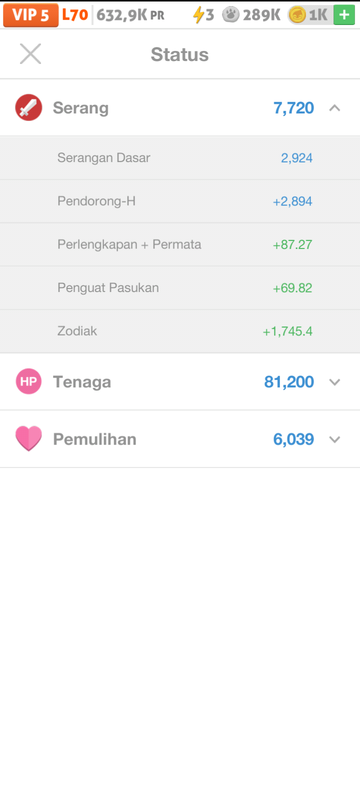Select the Penguat Pasukan row

point(180,288)
